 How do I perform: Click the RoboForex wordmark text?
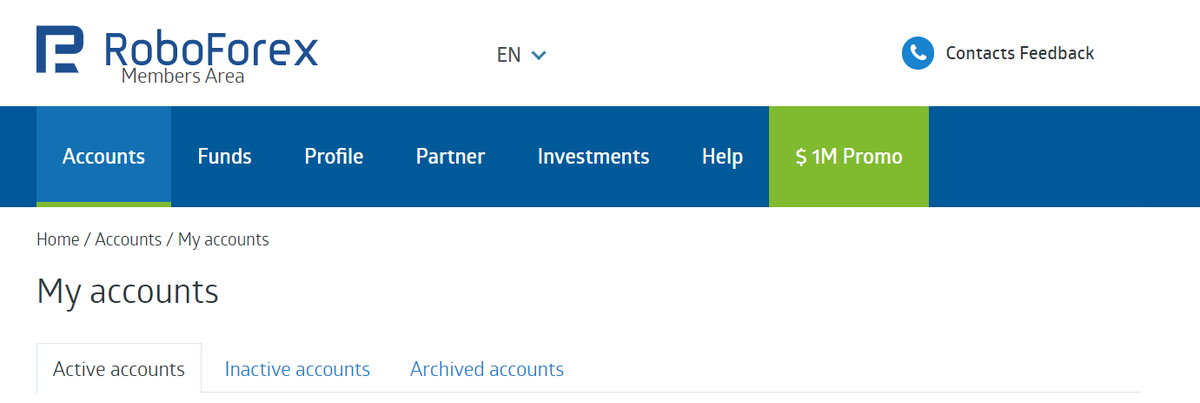210,46
